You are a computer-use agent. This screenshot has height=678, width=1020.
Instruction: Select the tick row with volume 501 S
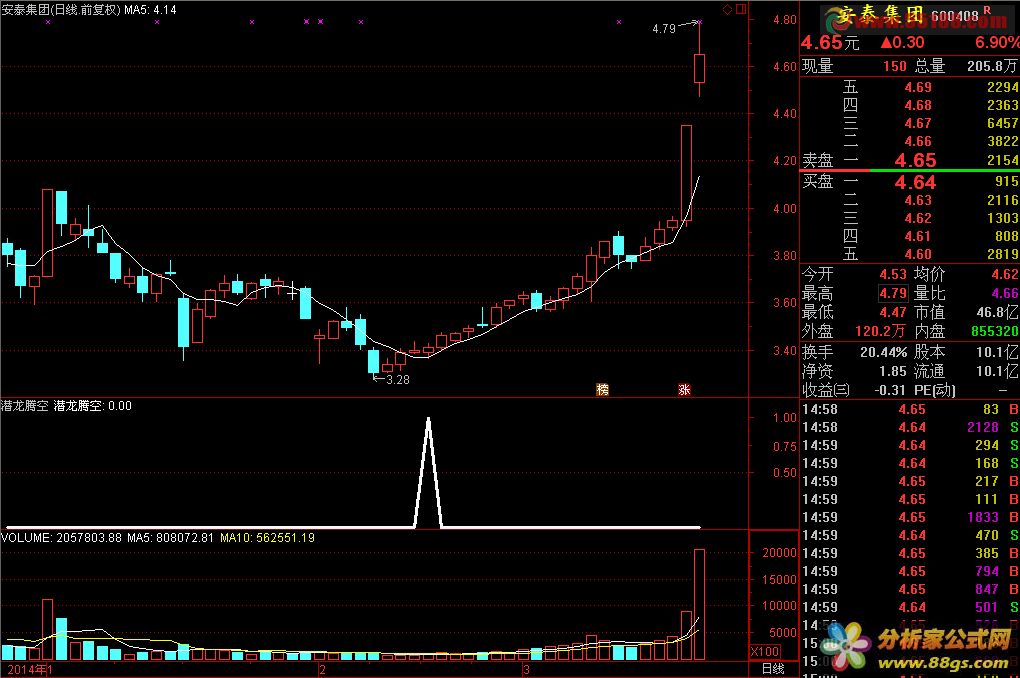910,607
